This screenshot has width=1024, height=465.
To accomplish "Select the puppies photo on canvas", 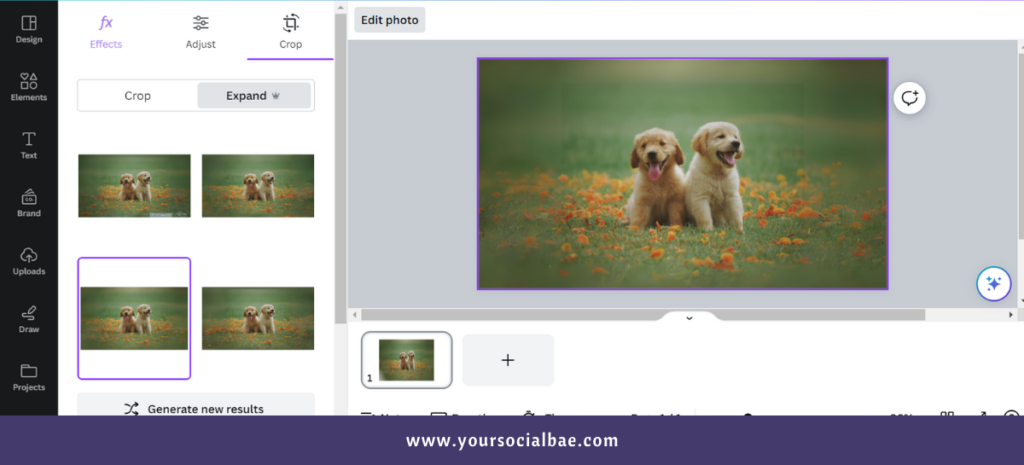I will [682, 173].
